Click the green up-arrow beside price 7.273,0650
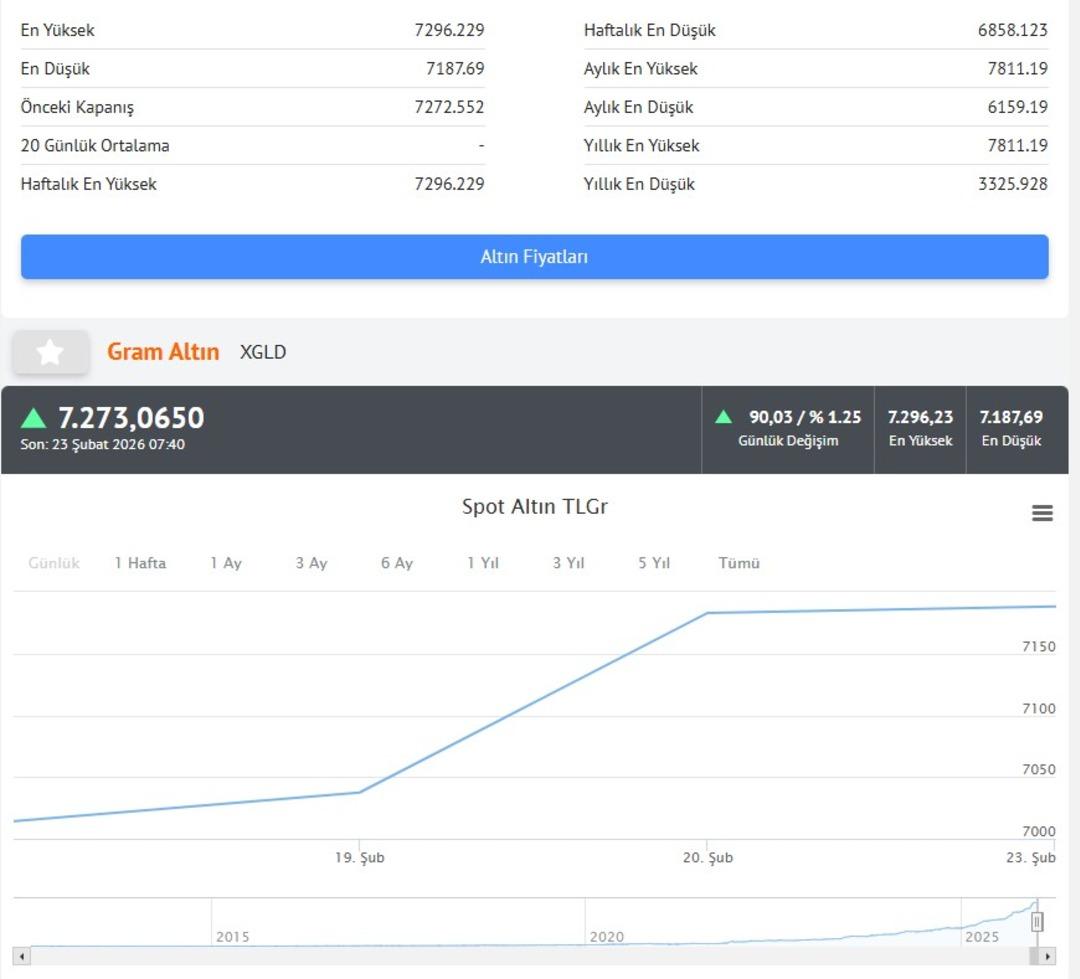 point(34,418)
